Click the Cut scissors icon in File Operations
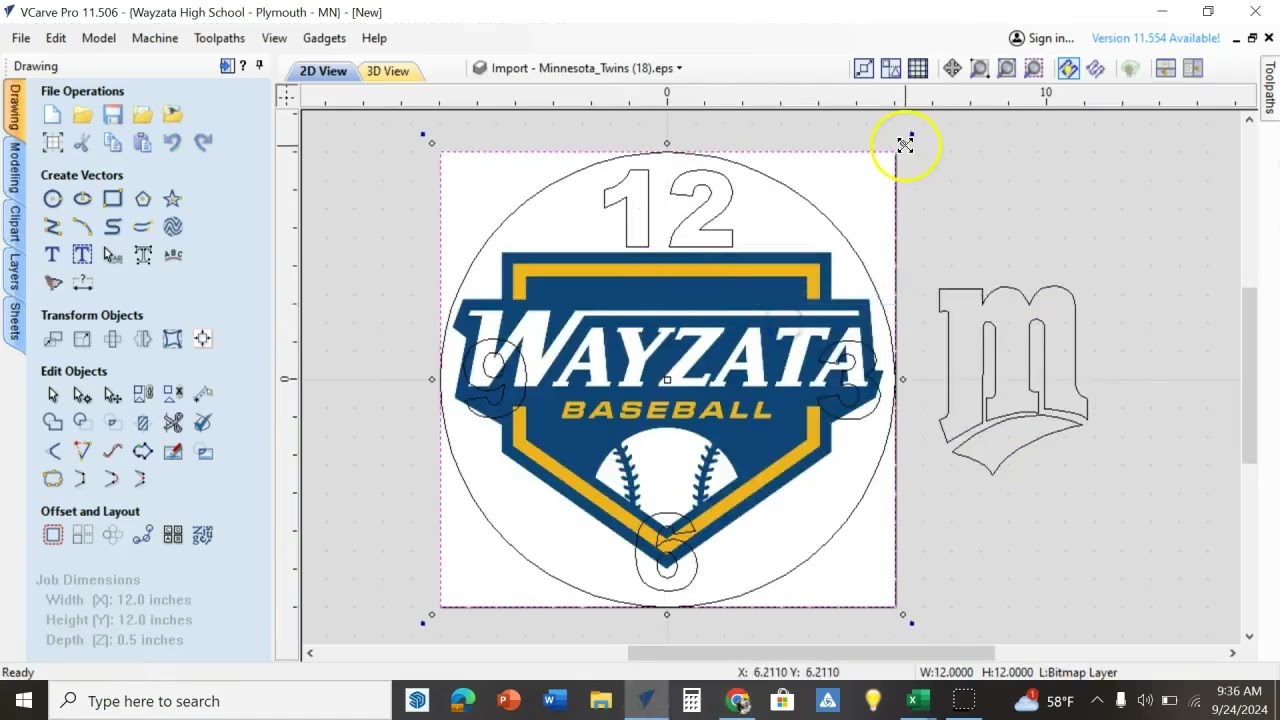Screen dimensions: 1280x720 [82, 143]
